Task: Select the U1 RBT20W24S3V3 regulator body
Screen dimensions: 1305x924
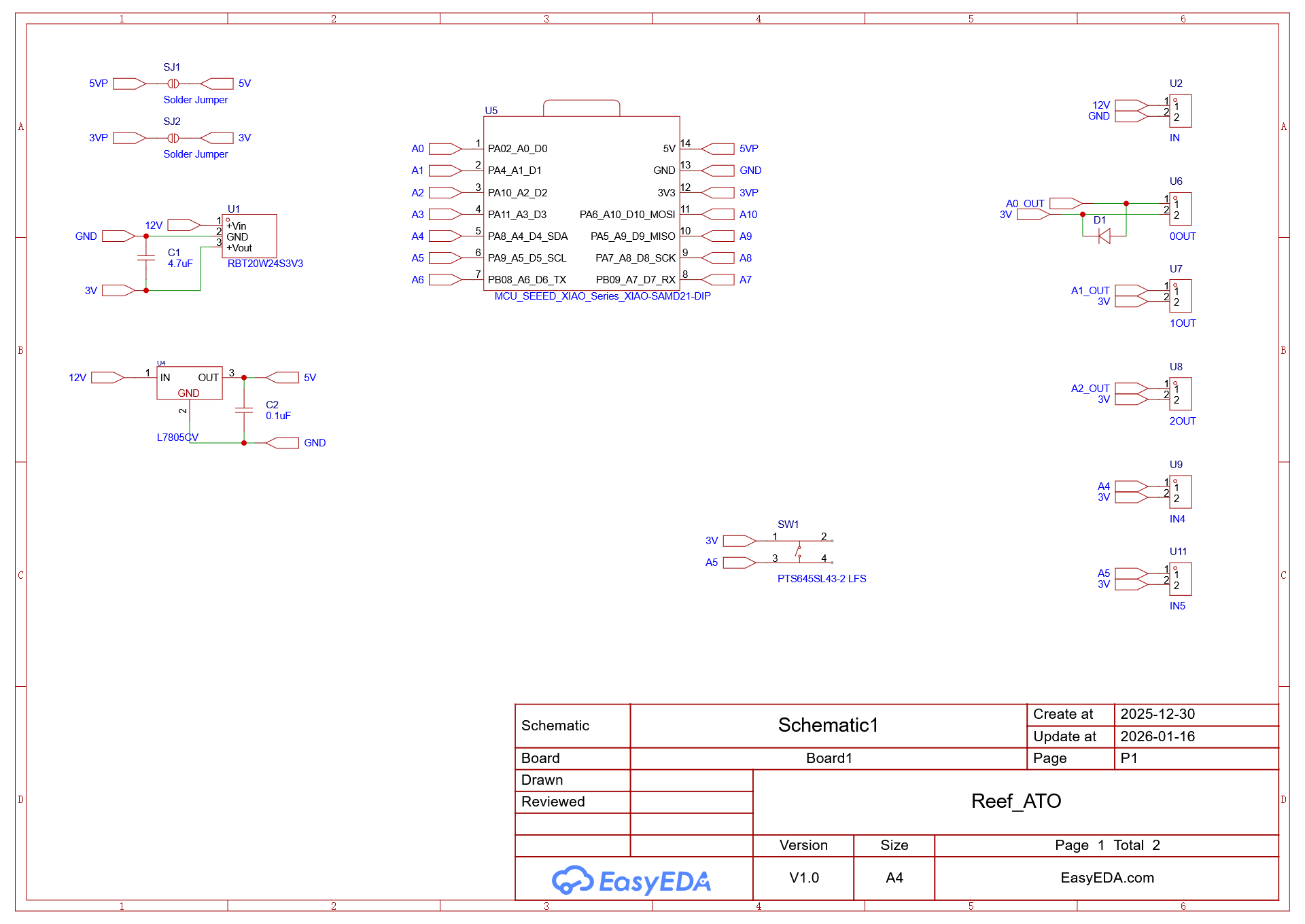Action: tap(249, 236)
